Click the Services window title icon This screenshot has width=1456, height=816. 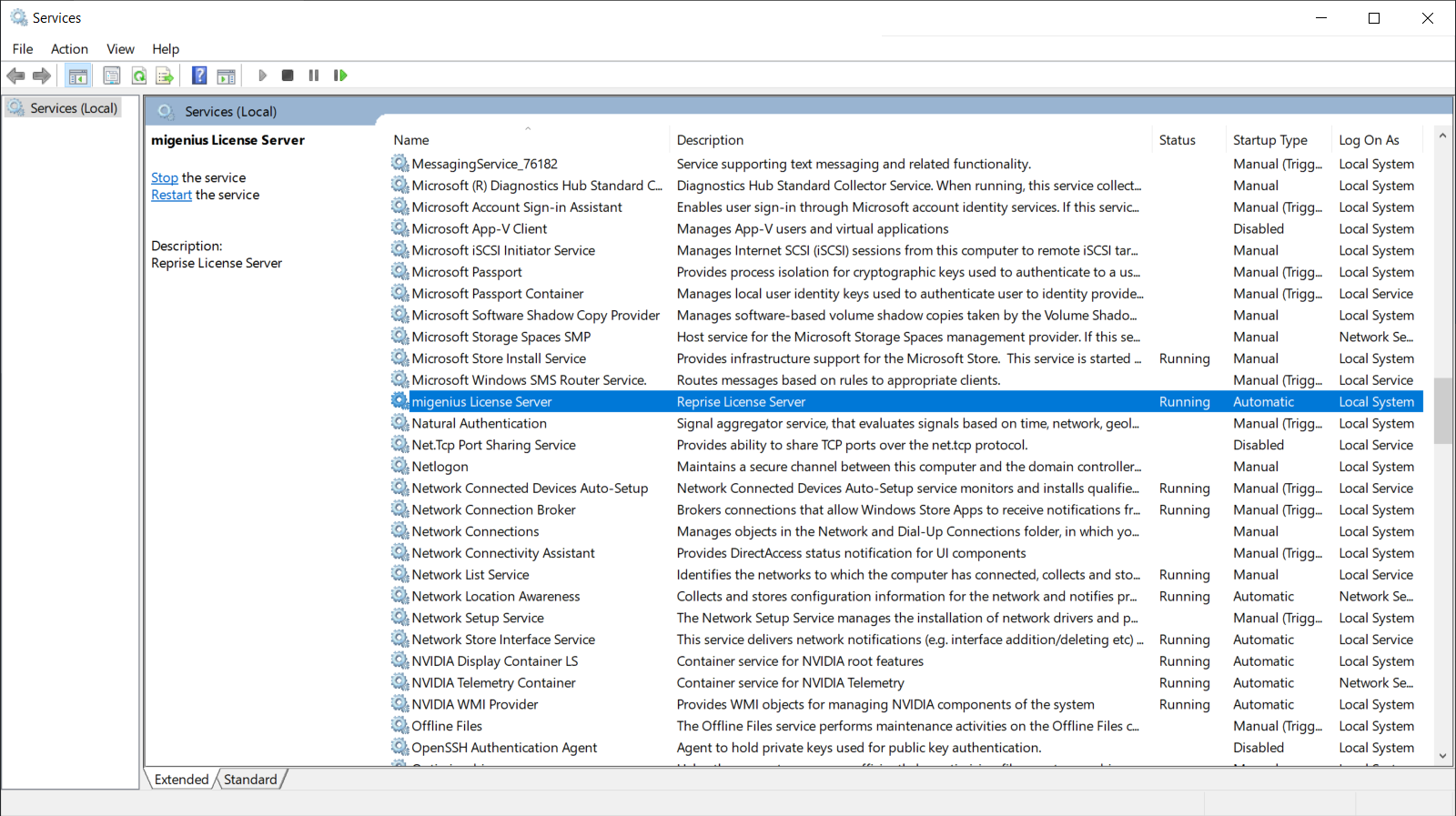18,17
